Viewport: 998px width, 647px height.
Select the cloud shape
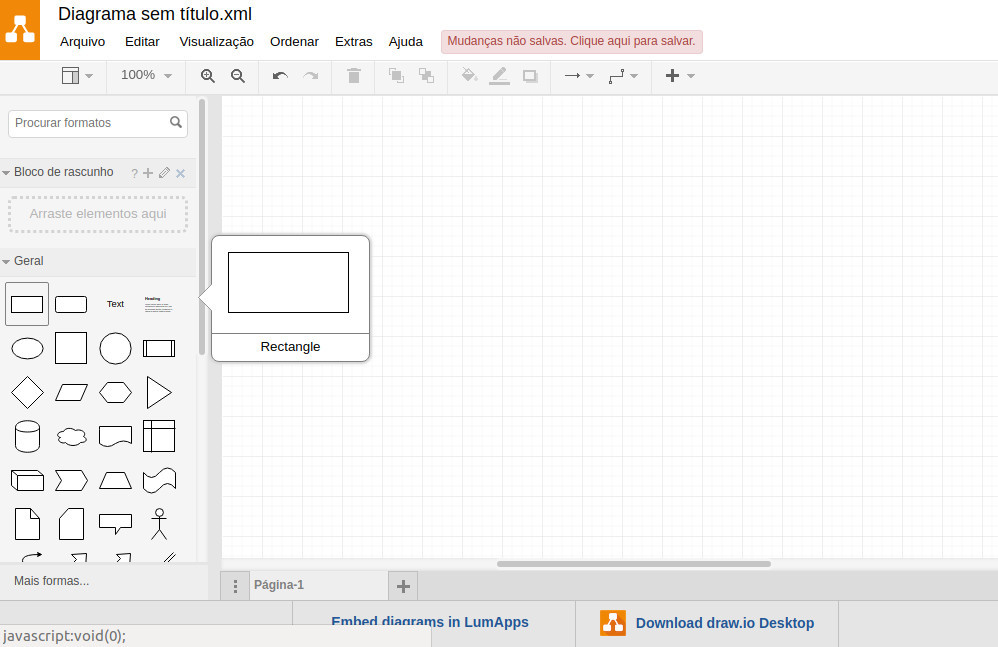[71, 436]
